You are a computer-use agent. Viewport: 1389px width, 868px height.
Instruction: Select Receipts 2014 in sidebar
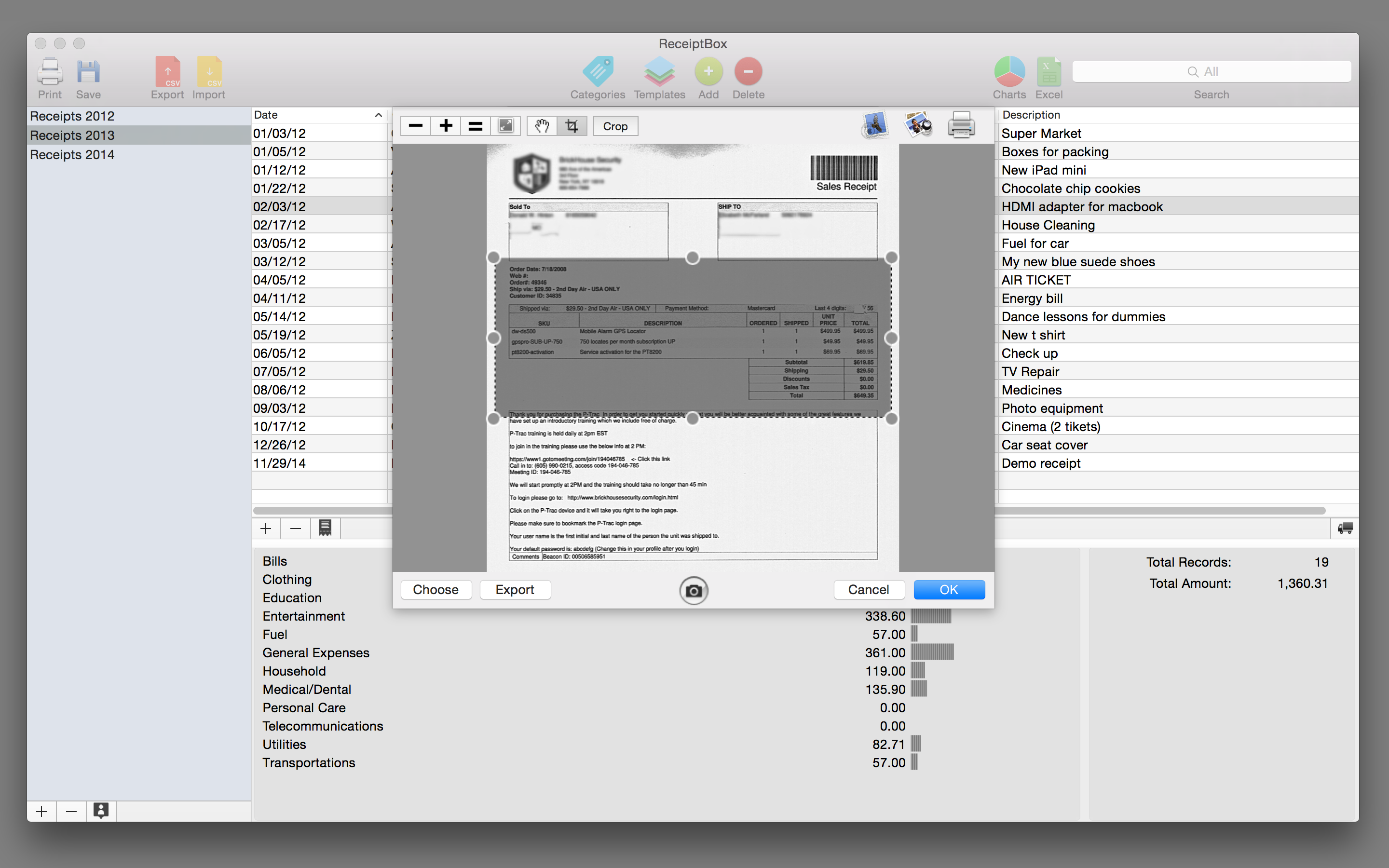tap(72, 154)
